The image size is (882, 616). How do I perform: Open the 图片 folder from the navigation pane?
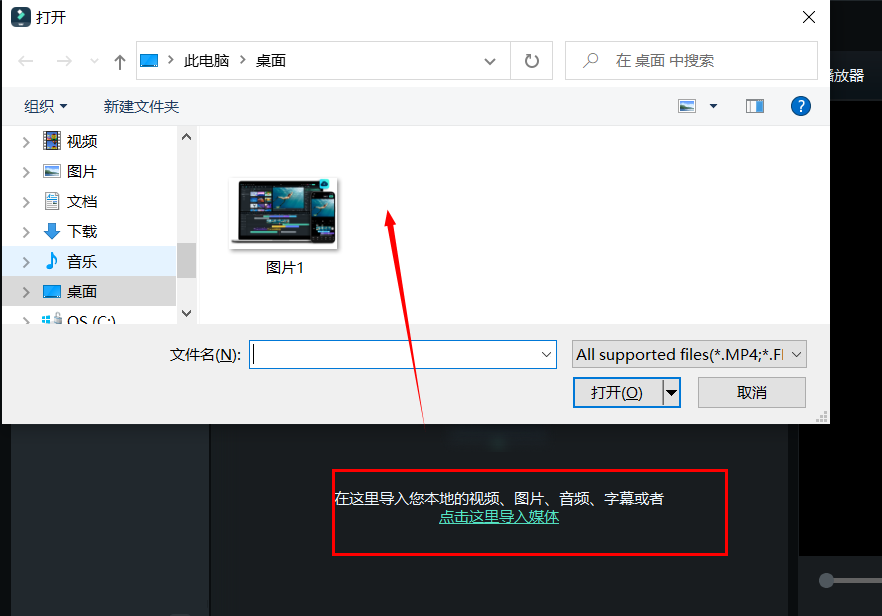81,170
